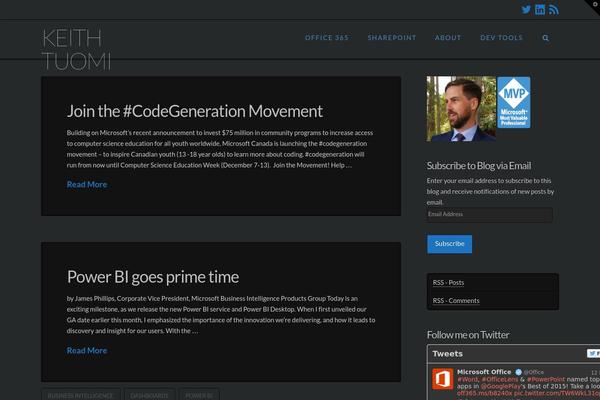Focus the Email Address input field
This screenshot has width=600, height=400.
(489, 214)
